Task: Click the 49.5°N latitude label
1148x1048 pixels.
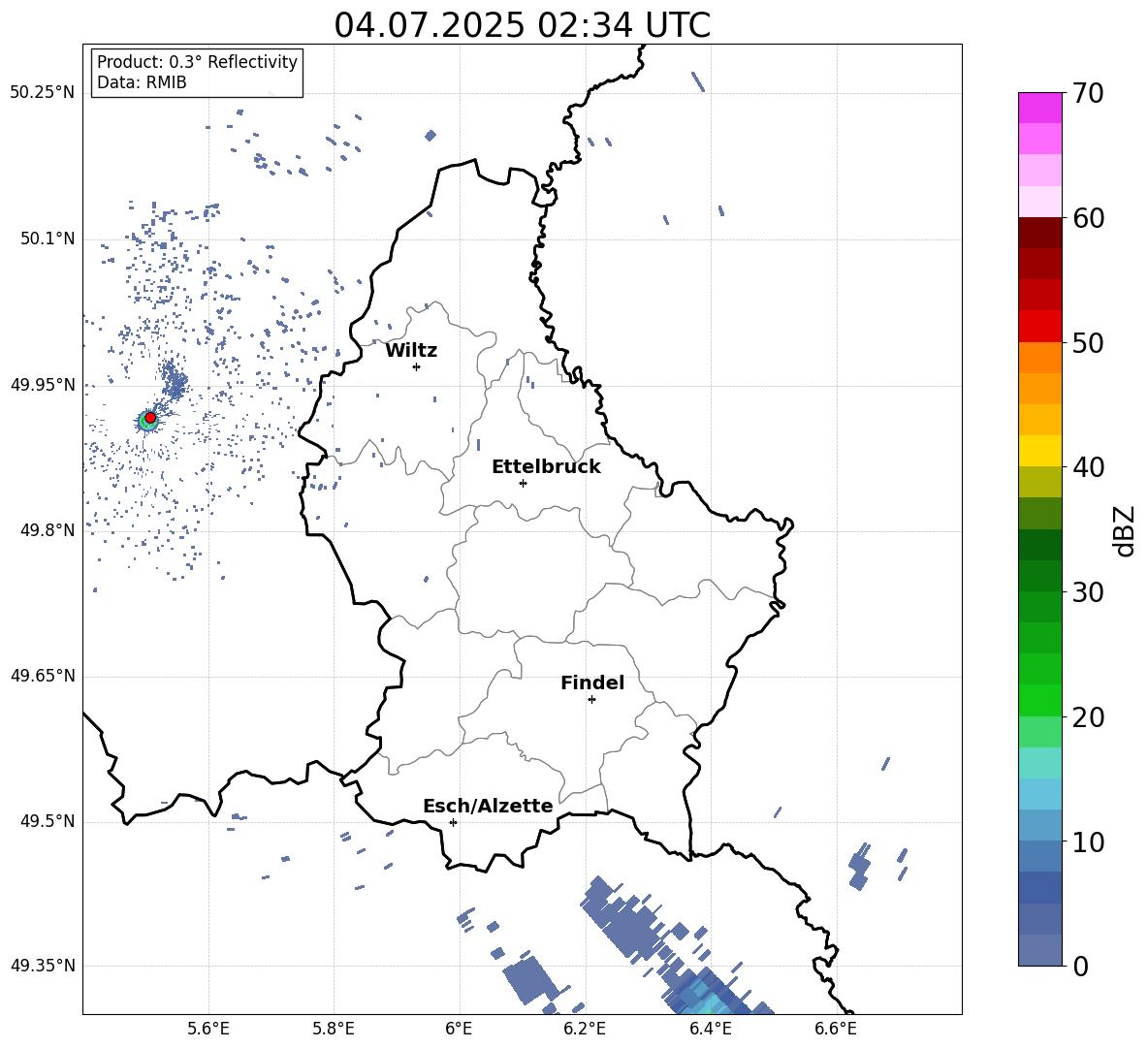Action: (47, 821)
